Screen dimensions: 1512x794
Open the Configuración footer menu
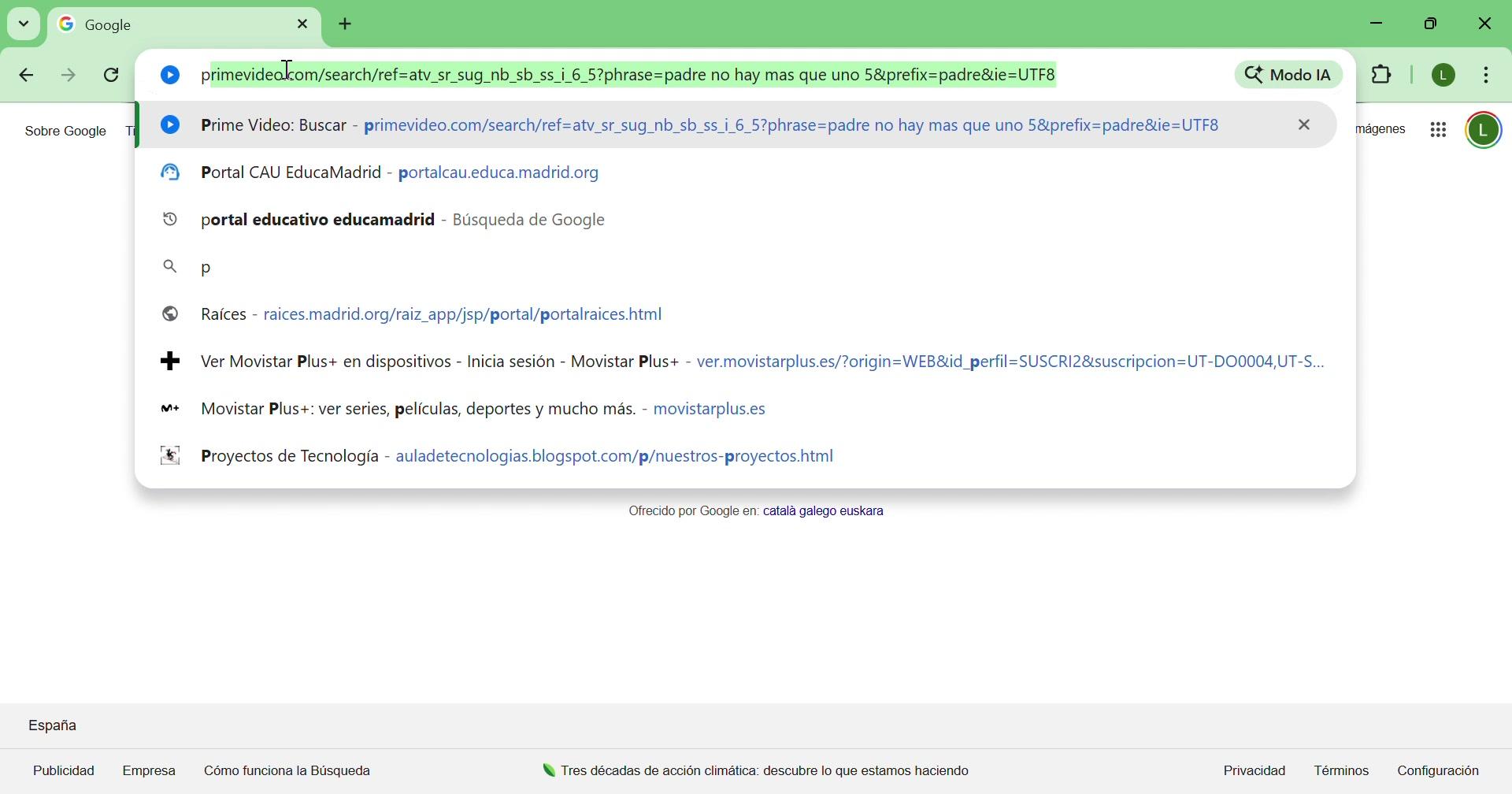pyautogui.click(x=1440, y=771)
